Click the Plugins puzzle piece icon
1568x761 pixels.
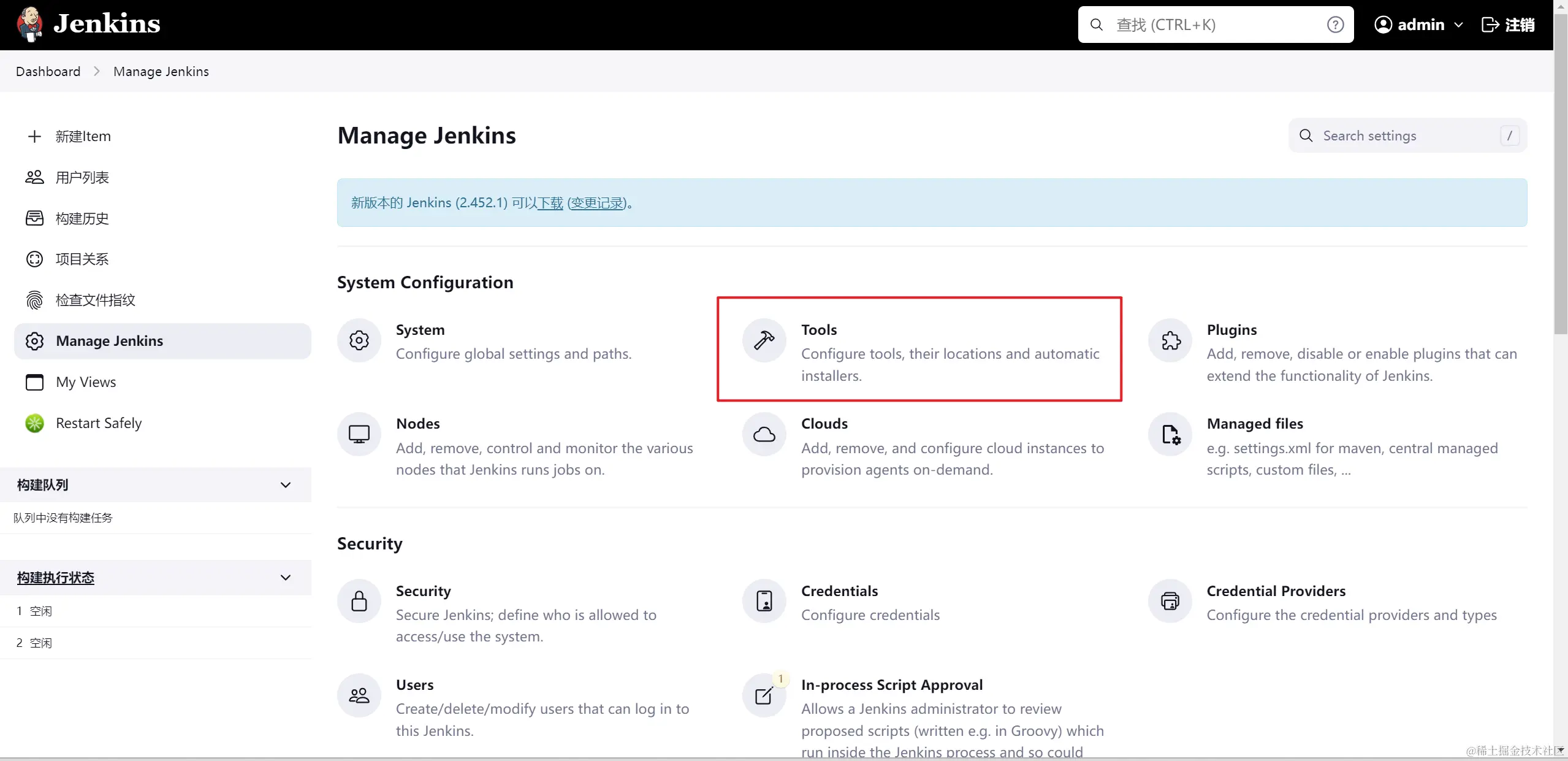1170,340
